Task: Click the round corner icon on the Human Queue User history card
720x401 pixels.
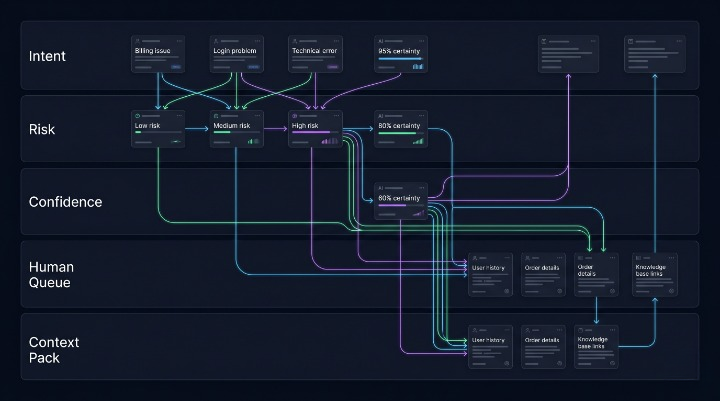Action: click(x=506, y=291)
